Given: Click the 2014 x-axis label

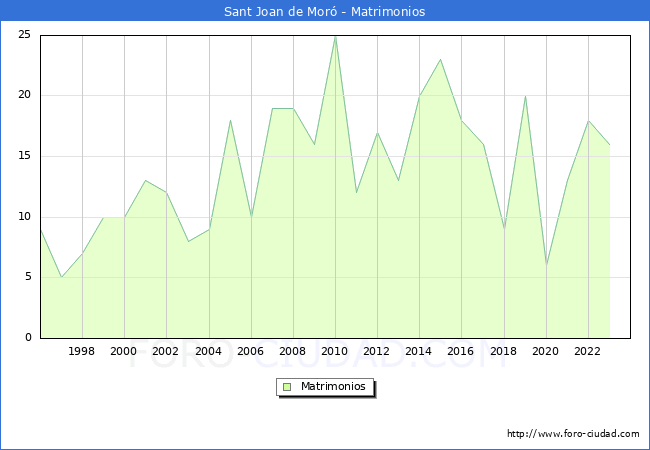Looking at the screenshot, I should coord(419,351).
